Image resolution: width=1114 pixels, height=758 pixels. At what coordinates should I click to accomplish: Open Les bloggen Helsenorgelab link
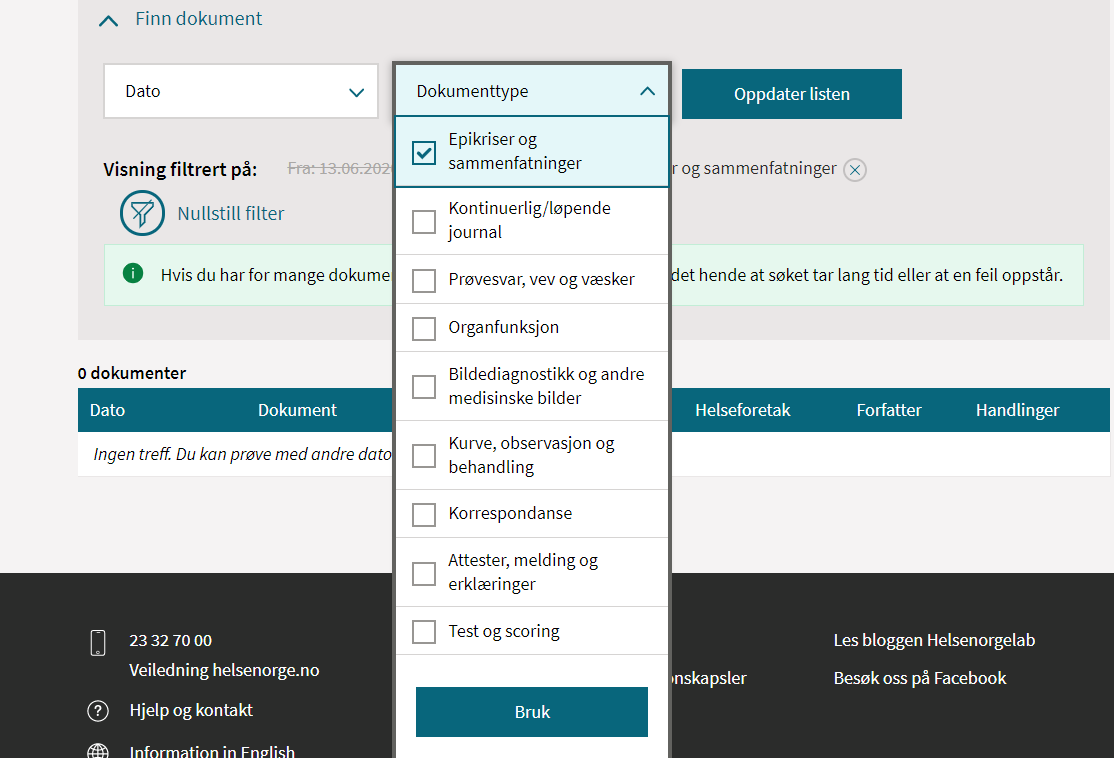934,640
